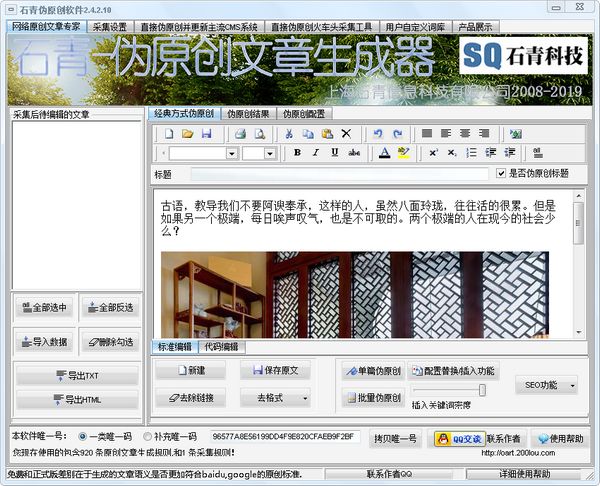Open the 伪原创结果 tab
The image size is (600, 486).
(x=248, y=114)
